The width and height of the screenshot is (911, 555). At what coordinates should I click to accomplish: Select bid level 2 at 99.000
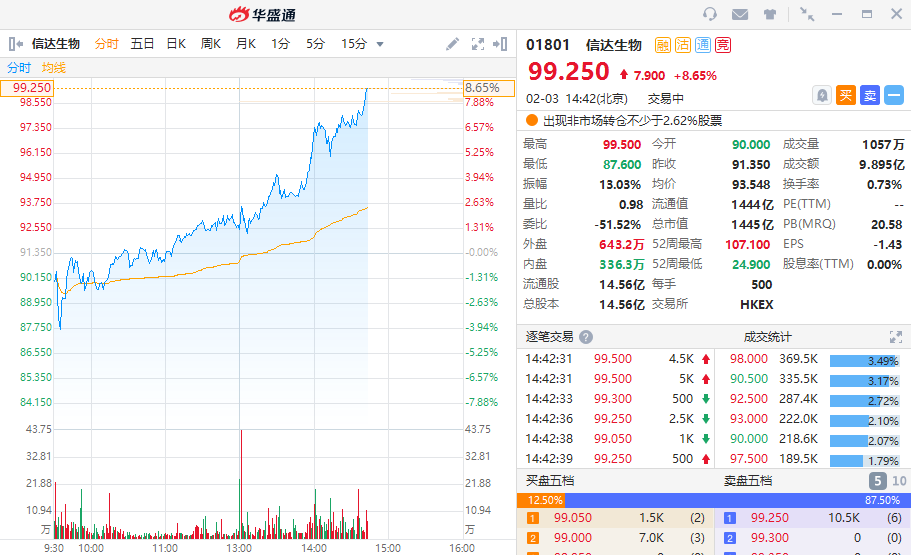(x=615, y=538)
